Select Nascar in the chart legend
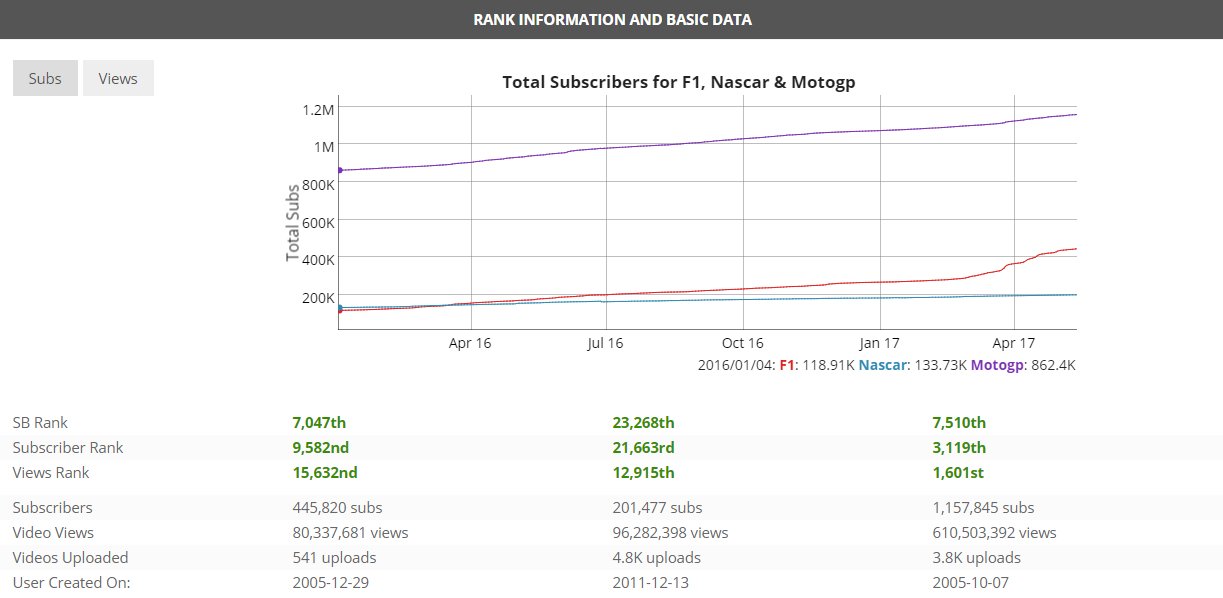Image resolution: width=1223 pixels, height=598 pixels. (x=882, y=365)
